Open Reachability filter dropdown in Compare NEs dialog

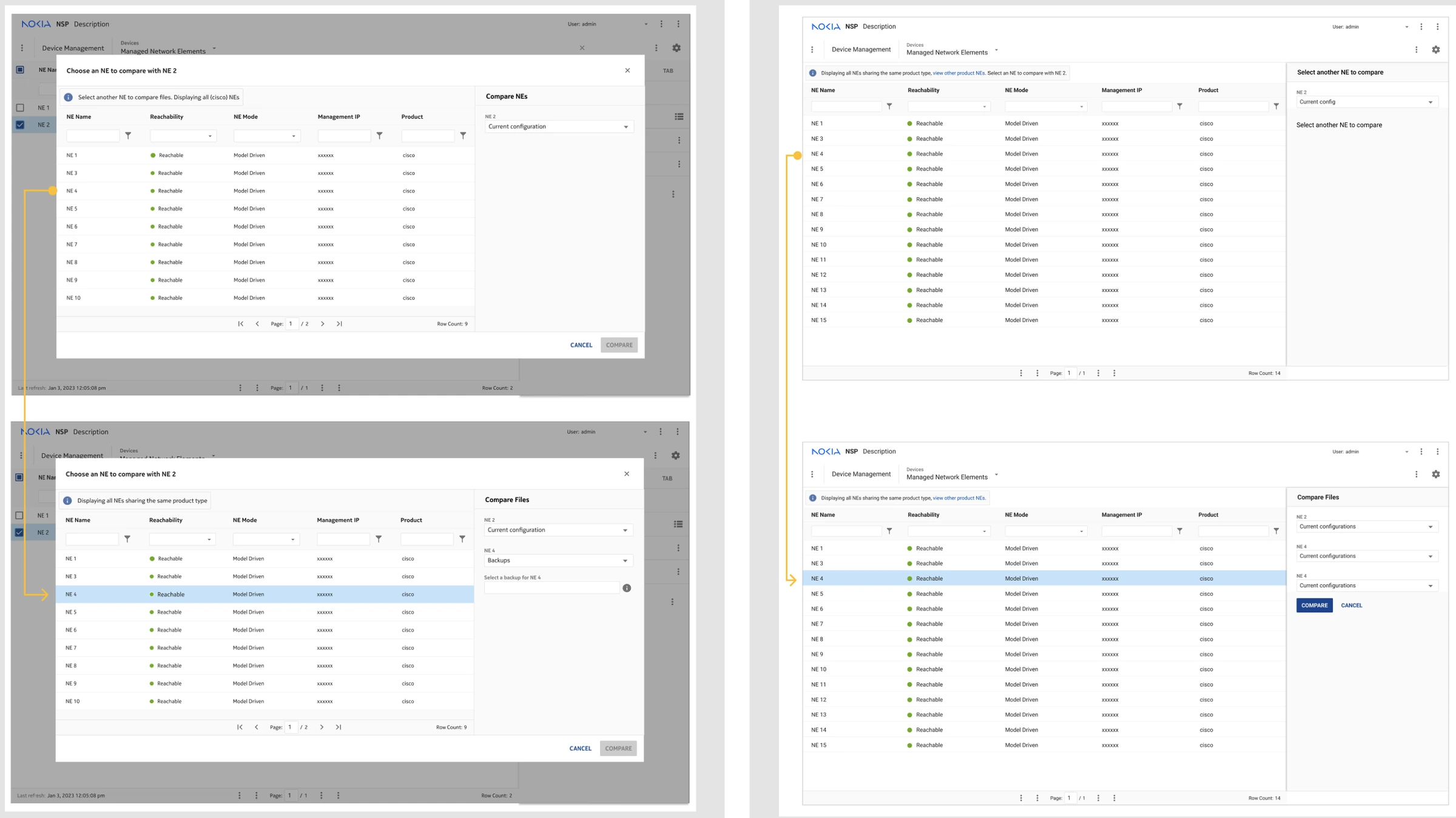(183, 136)
